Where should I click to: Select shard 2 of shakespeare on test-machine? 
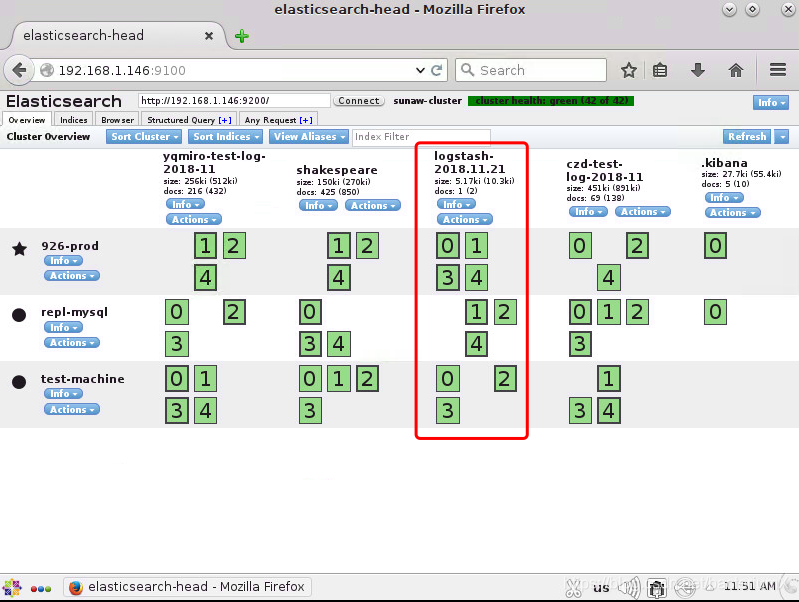pyautogui.click(x=367, y=379)
